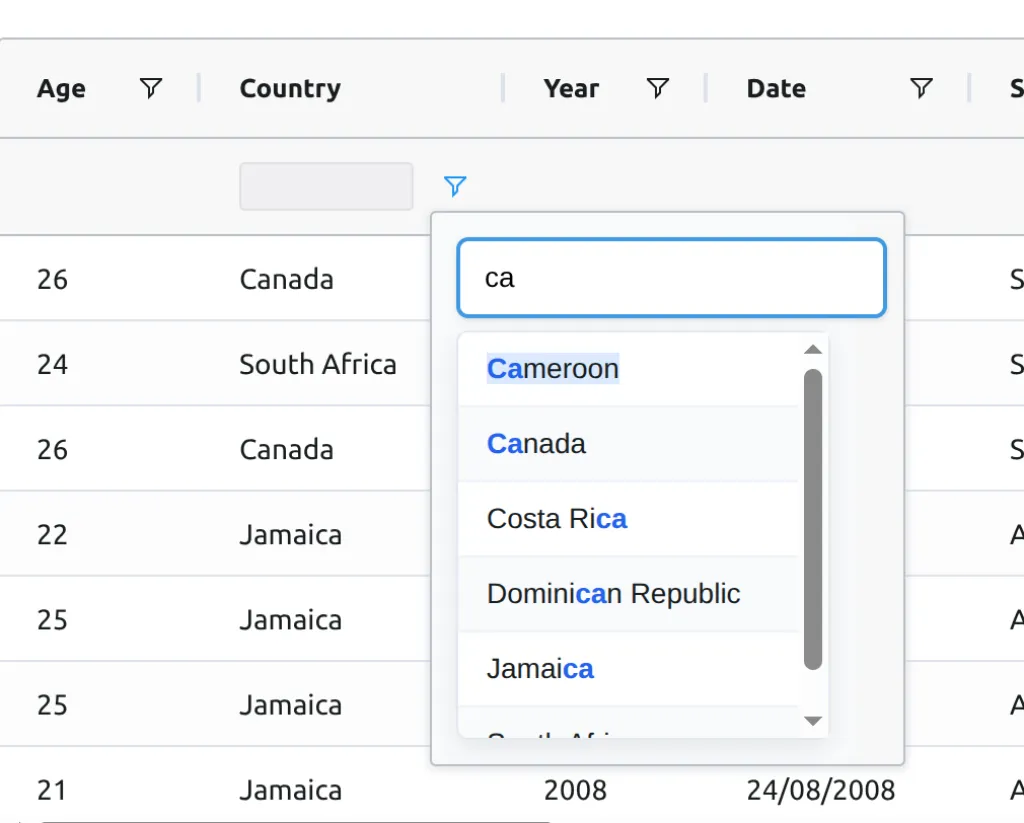Pick Costa Rica from the suggestions
This screenshot has width=1024, height=823.
click(557, 519)
